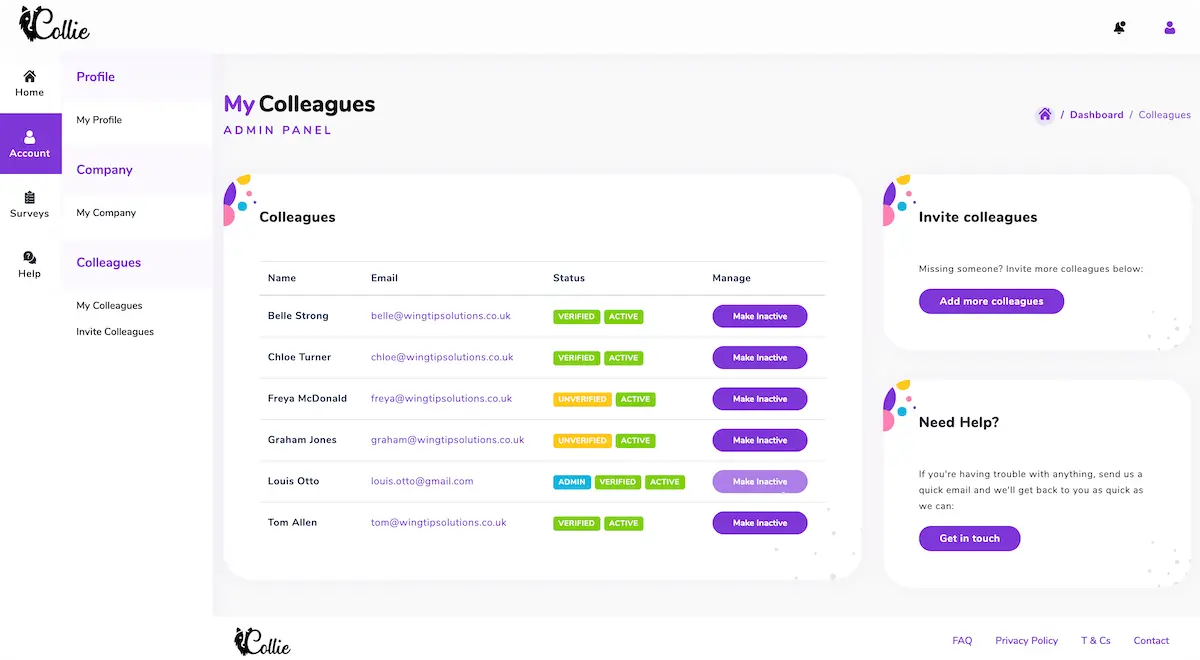Open Surveys from the sidebar
Screen dimensions: 1200x660
(x=30, y=204)
